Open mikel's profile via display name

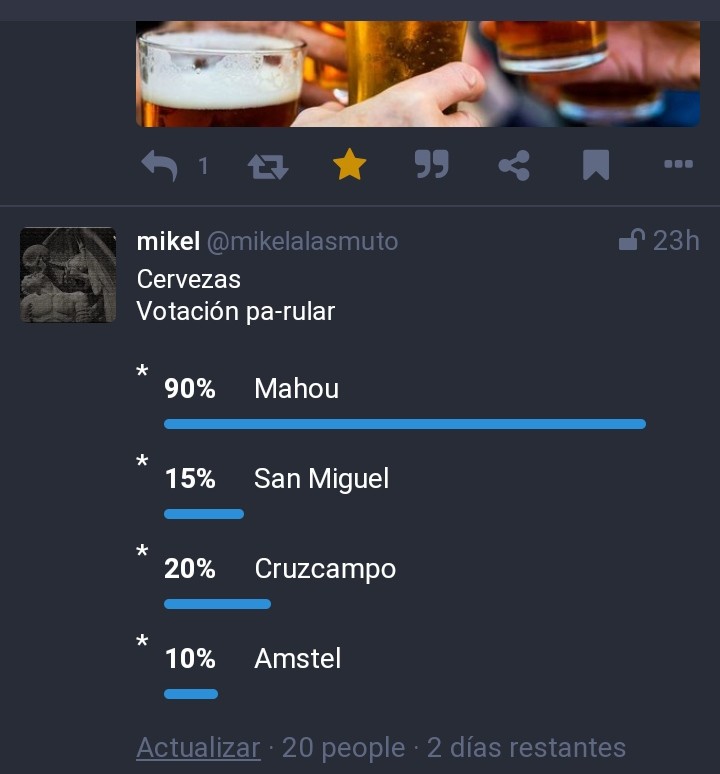(168, 241)
